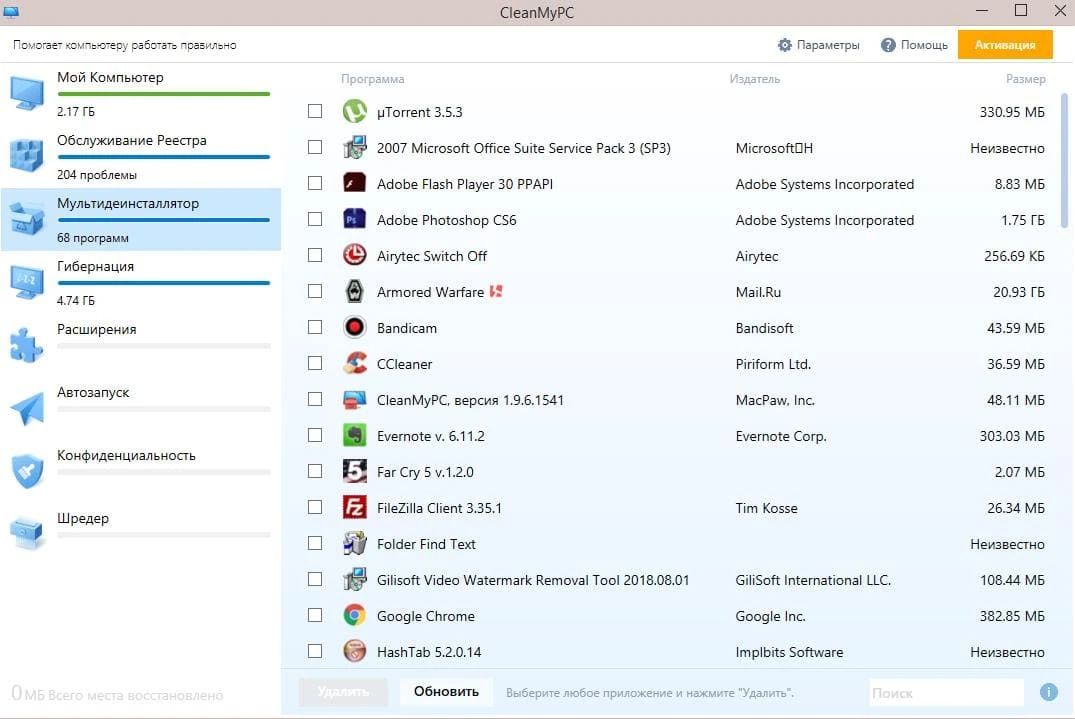Click the CleanMyPC entry icon in the list
Screen dimensions: 1075x719
coord(354,399)
